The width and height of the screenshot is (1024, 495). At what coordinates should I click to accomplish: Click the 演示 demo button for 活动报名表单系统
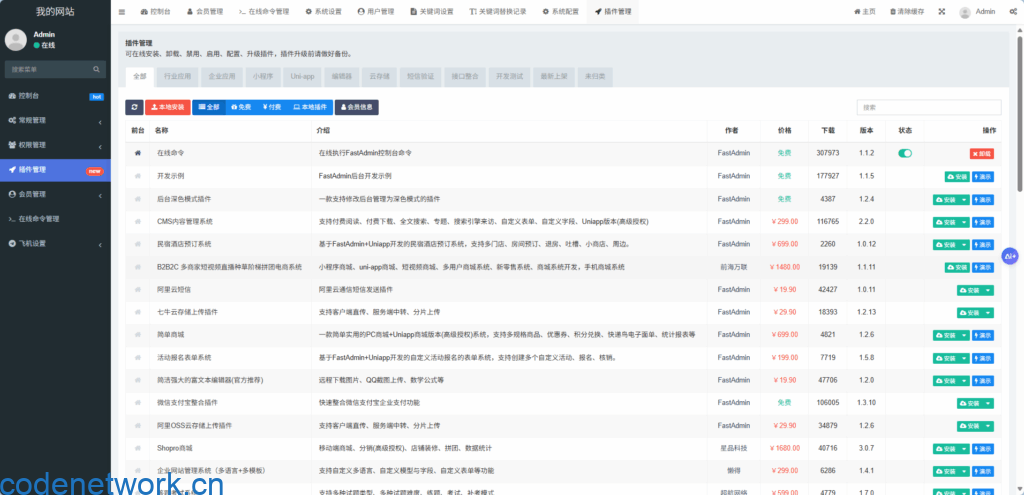[x=983, y=358]
